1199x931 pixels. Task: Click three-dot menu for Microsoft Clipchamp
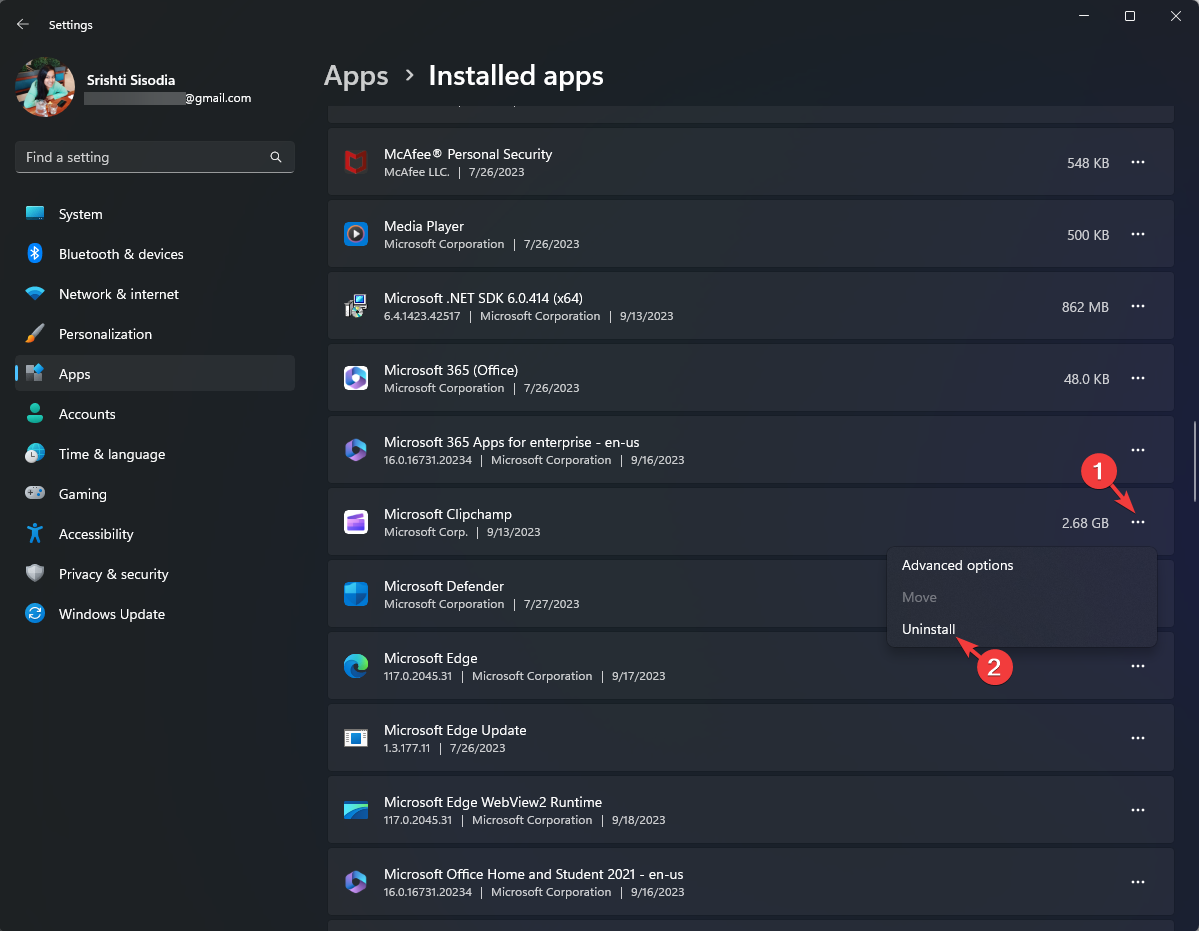[1138, 522]
